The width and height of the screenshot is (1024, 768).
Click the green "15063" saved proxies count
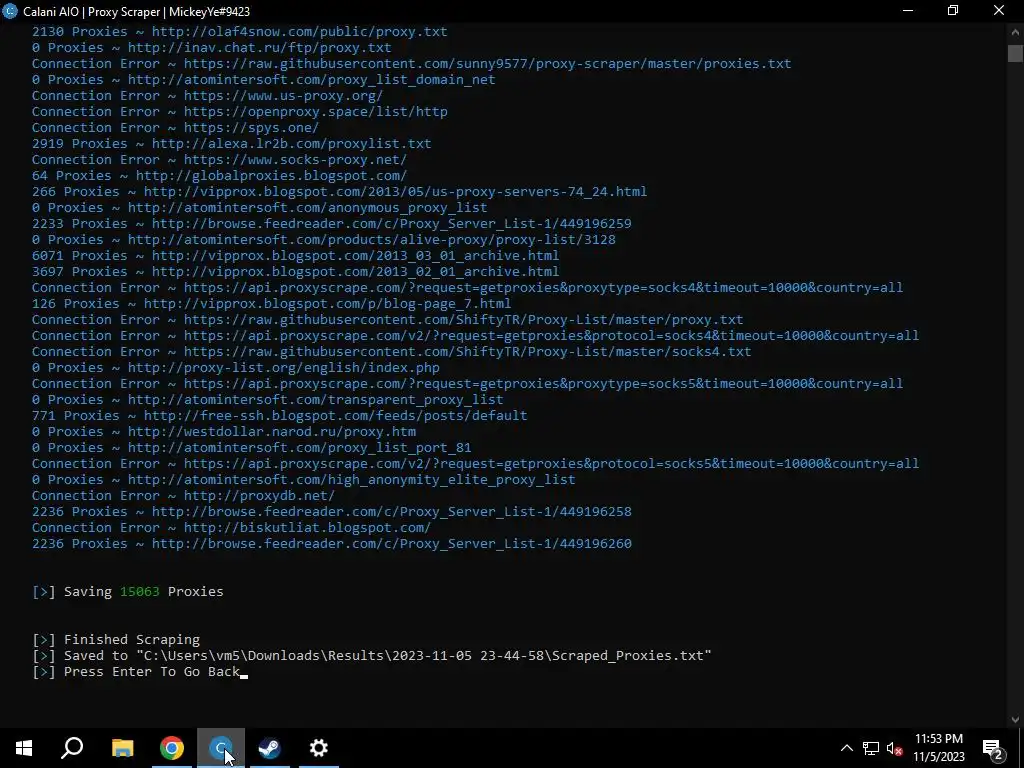coord(140,591)
